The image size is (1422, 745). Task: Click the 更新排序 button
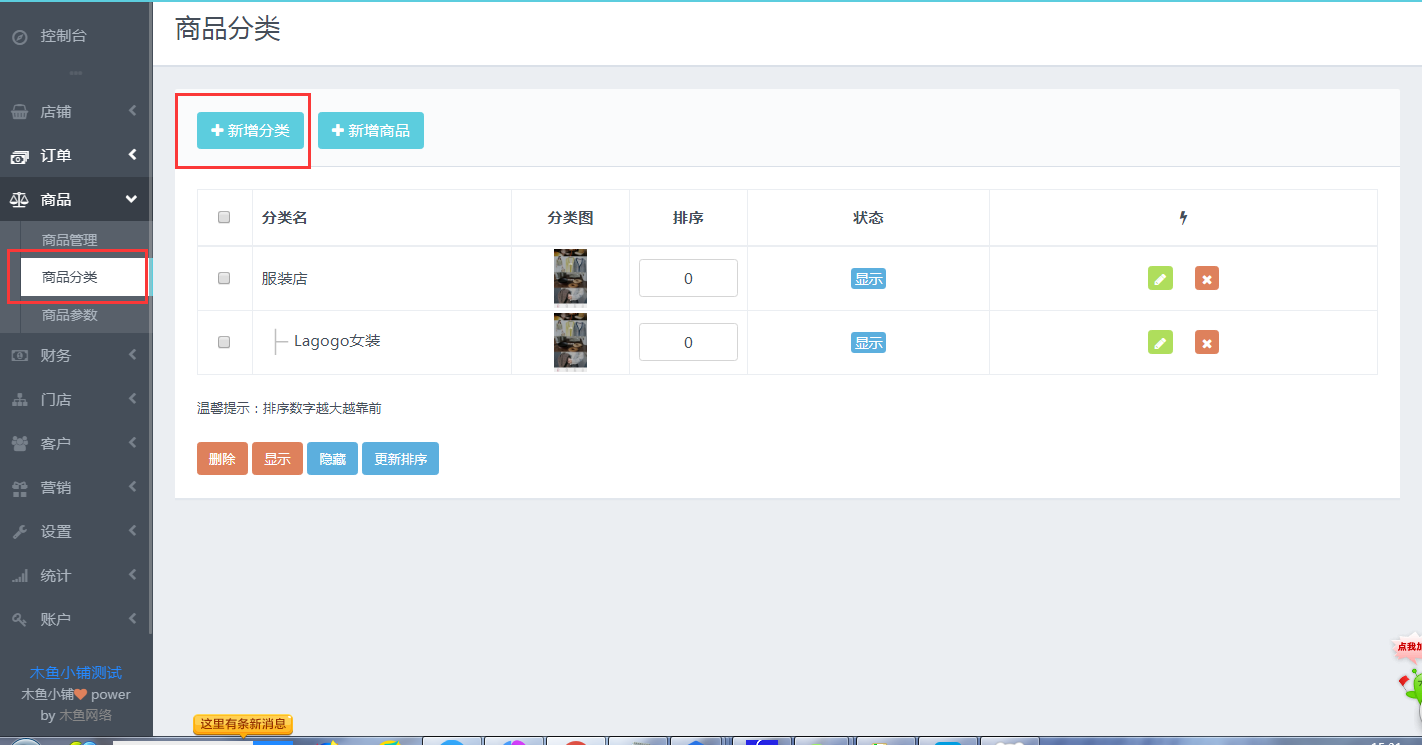(400, 459)
